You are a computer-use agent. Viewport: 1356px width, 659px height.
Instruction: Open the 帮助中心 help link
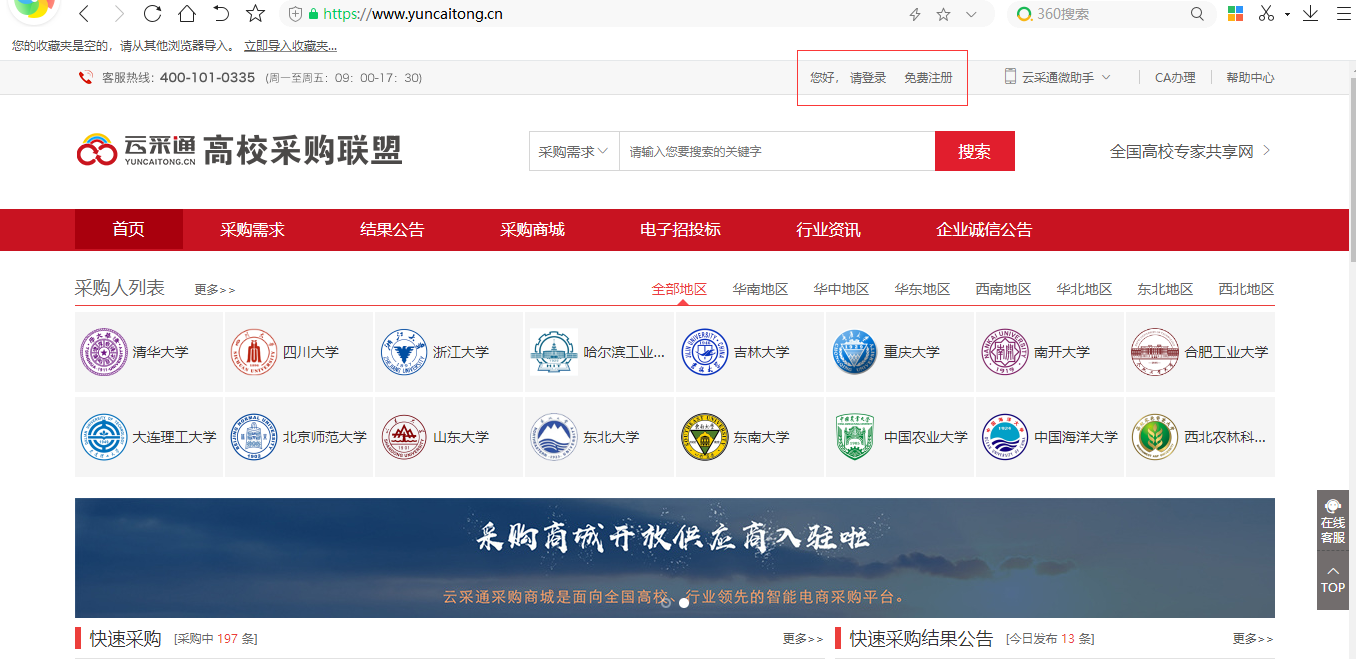1250,77
